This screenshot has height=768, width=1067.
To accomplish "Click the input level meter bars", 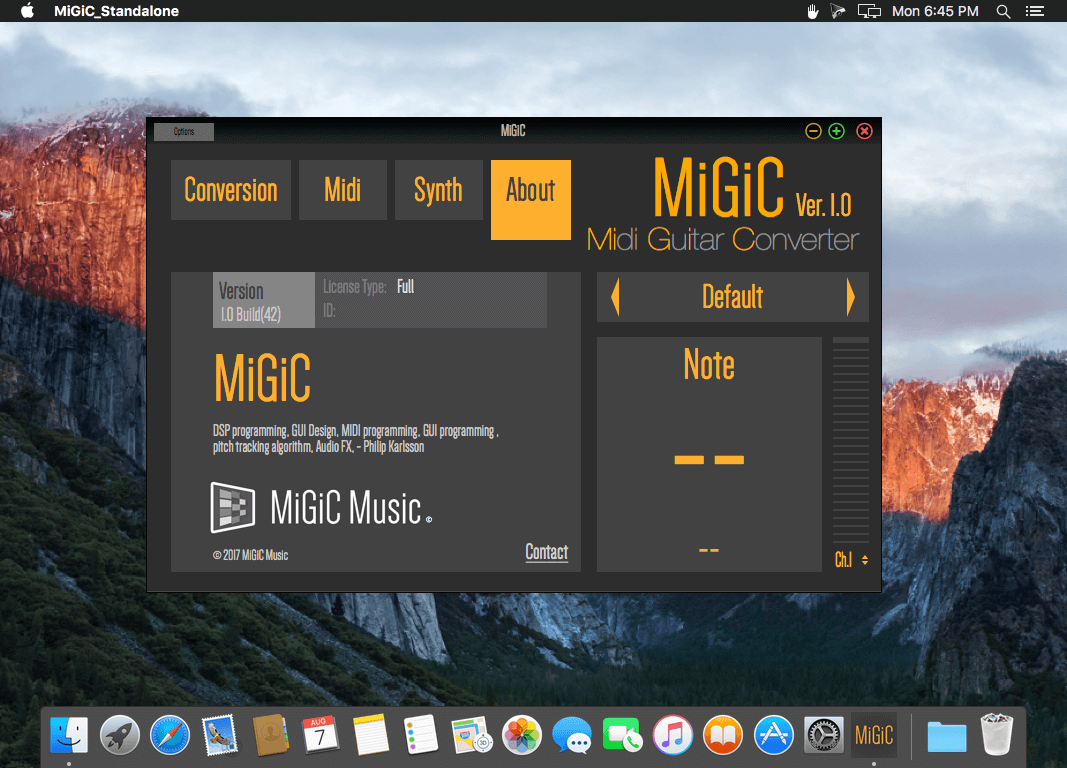I will (851, 440).
